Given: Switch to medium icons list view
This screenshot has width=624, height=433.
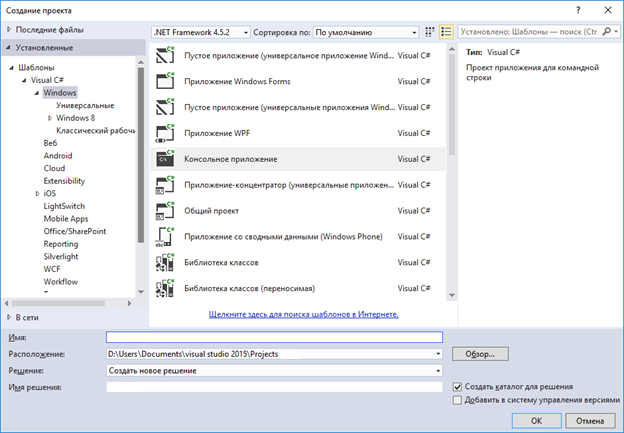Looking at the screenshot, I should (x=446, y=32).
